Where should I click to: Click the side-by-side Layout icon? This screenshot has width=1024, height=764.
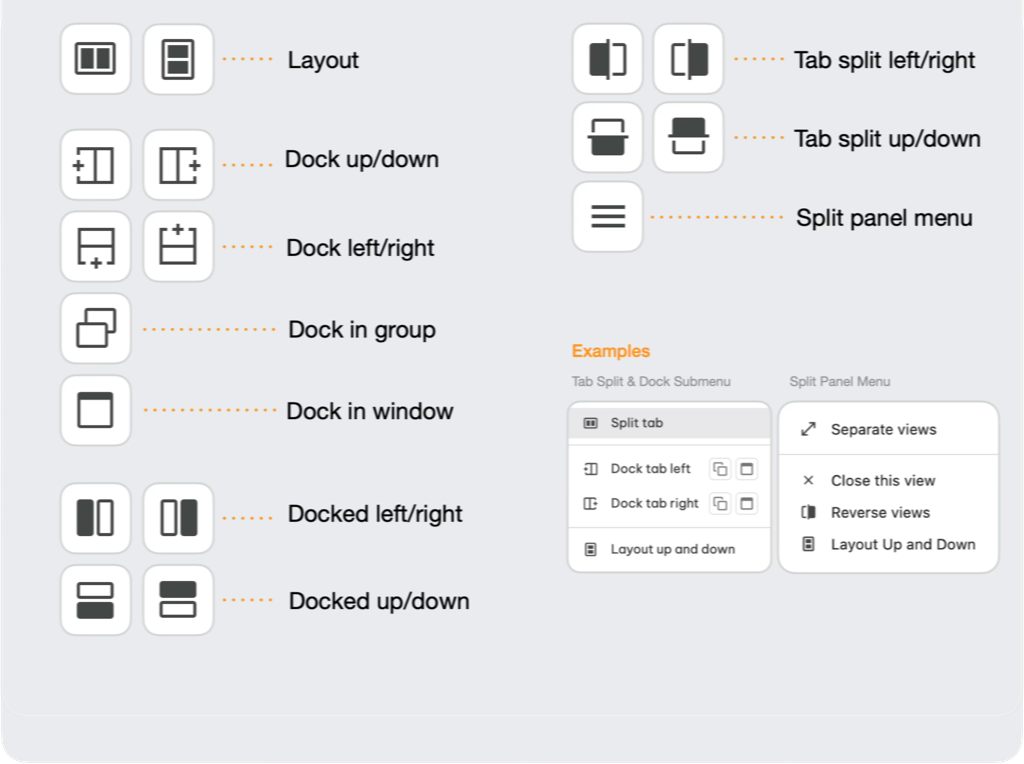96,60
